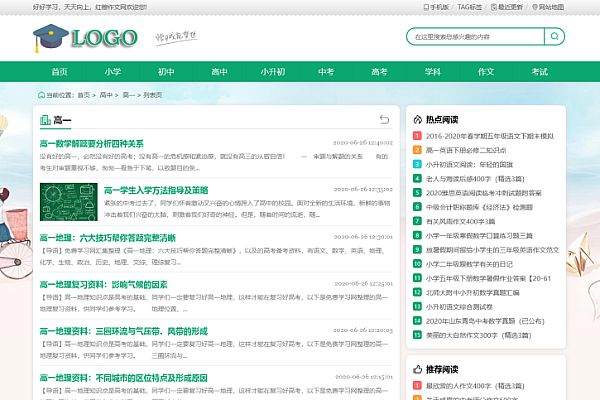
Task: Go to 作文 navigation menu item
Action: click(486, 72)
